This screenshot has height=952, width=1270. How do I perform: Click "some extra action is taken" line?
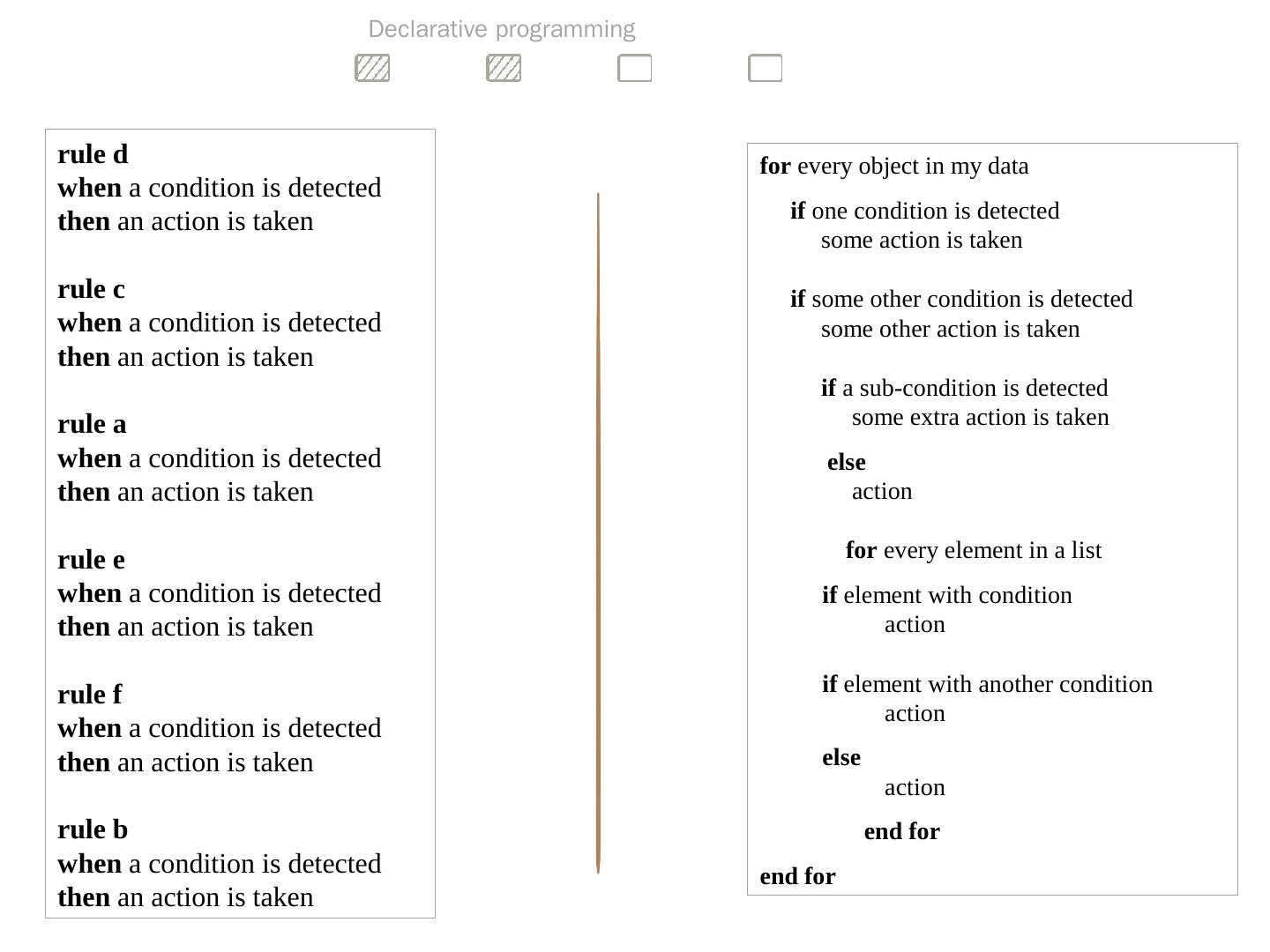click(x=980, y=417)
